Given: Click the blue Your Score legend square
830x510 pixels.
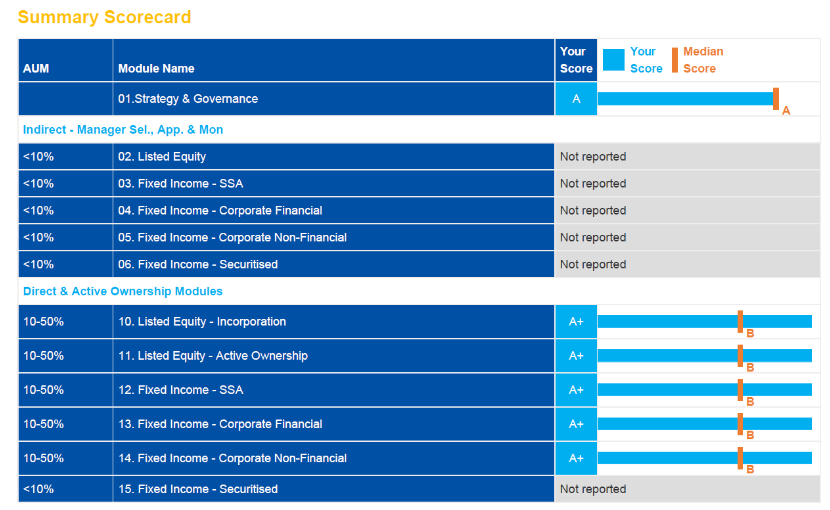Looking at the screenshot, I should (613, 60).
